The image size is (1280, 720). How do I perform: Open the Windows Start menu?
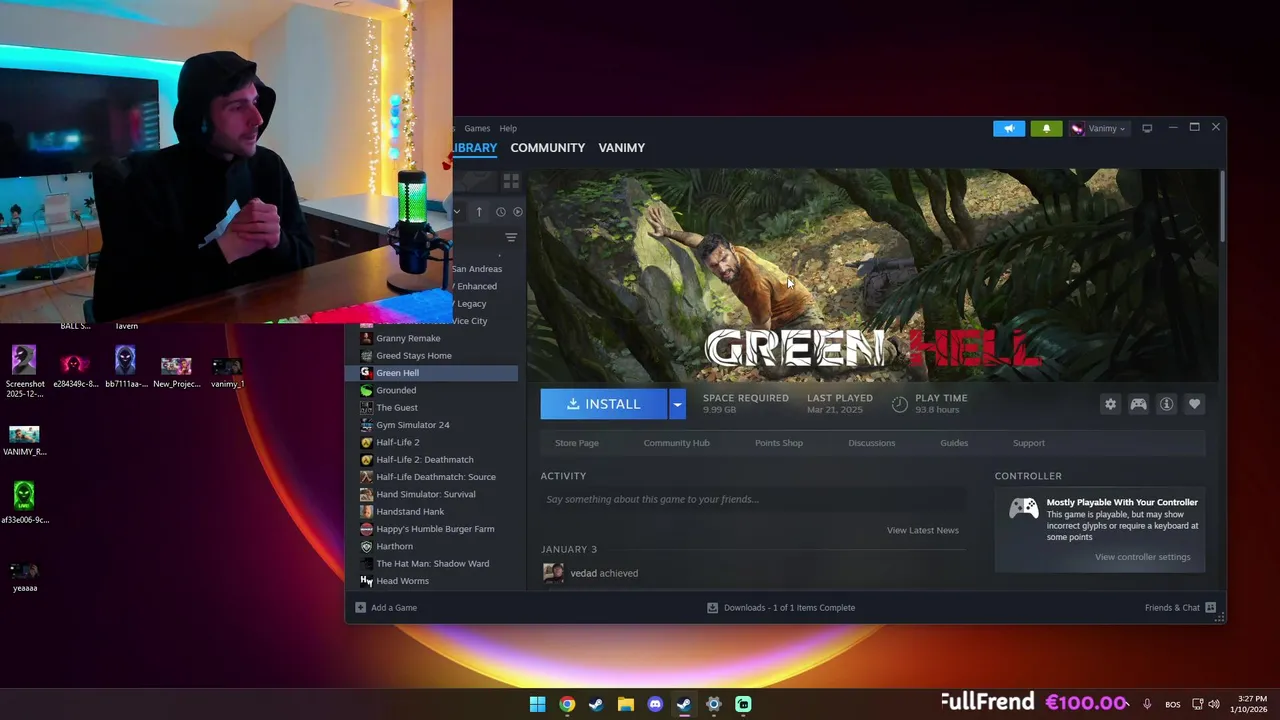point(537,704)
